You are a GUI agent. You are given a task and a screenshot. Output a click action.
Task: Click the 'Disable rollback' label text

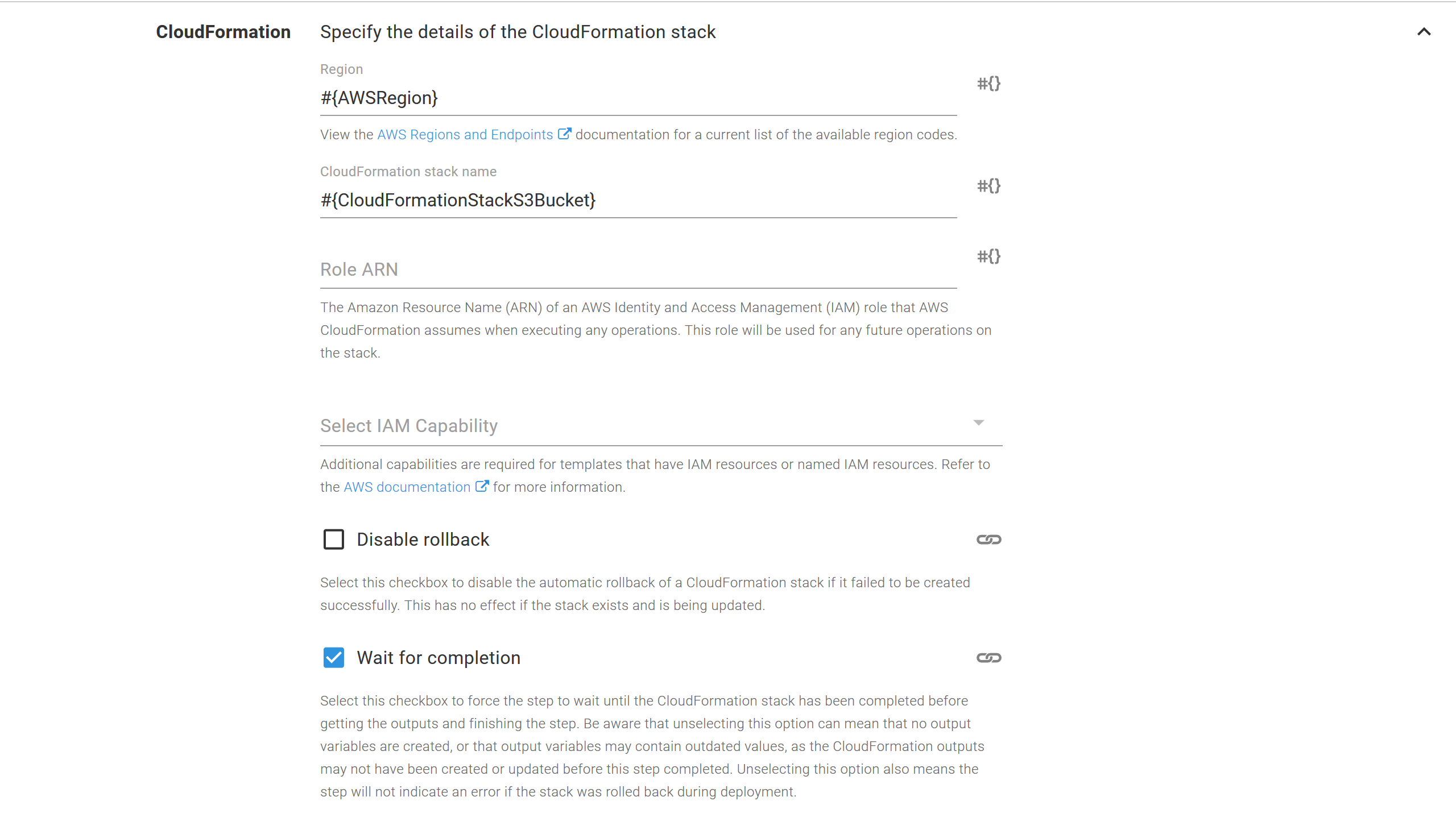423,539
